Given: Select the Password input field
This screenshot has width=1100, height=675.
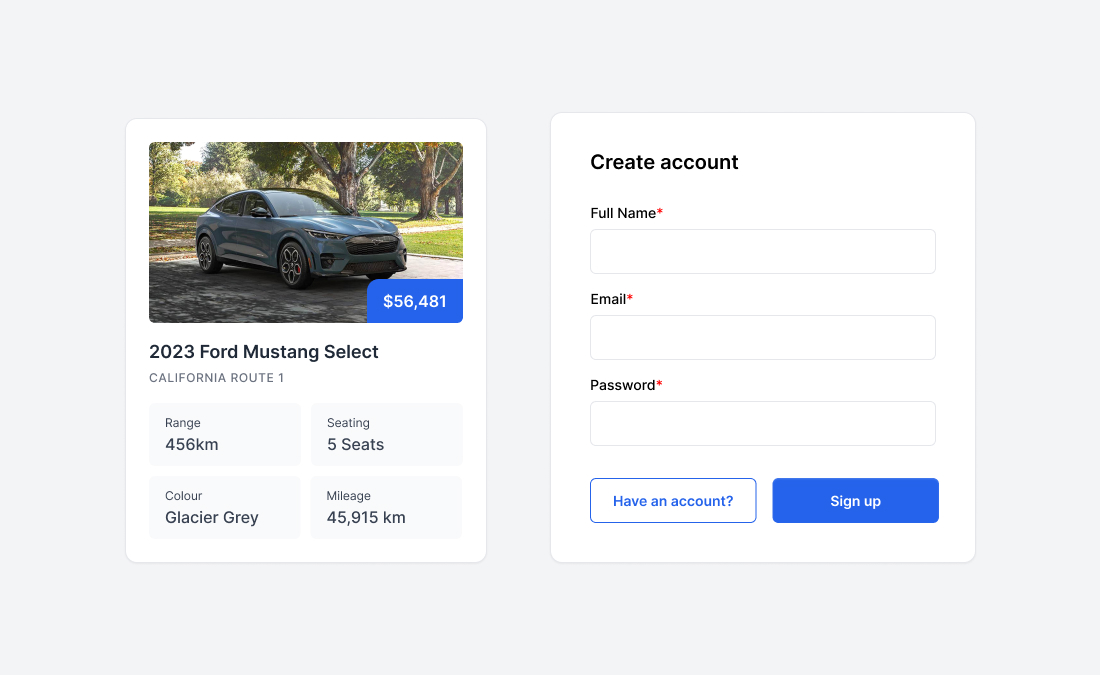Looking at the screenshot, I should click(763, 423).
